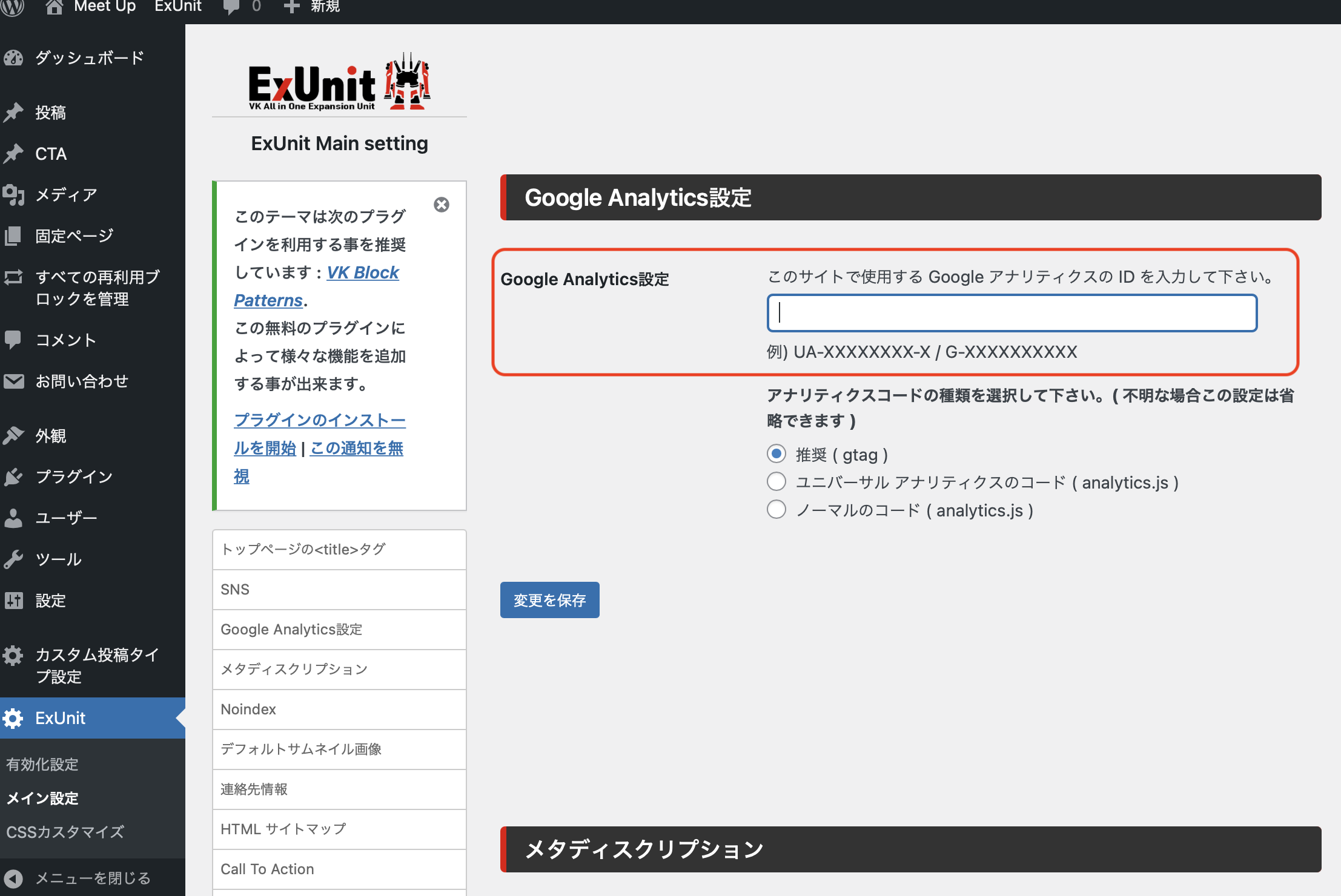Click the plug icon beside プラグイン
This screenshot has width=1341, height=896.
(x=13, y=477)
